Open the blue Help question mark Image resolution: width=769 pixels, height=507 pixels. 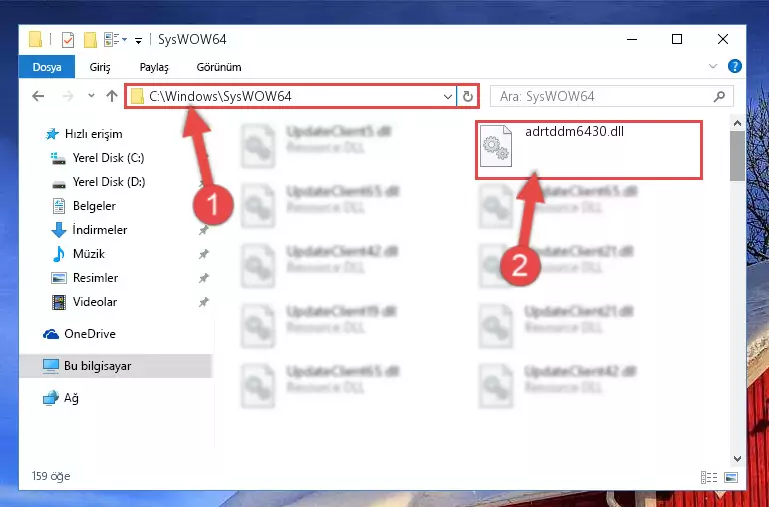[x=735, y=66]
